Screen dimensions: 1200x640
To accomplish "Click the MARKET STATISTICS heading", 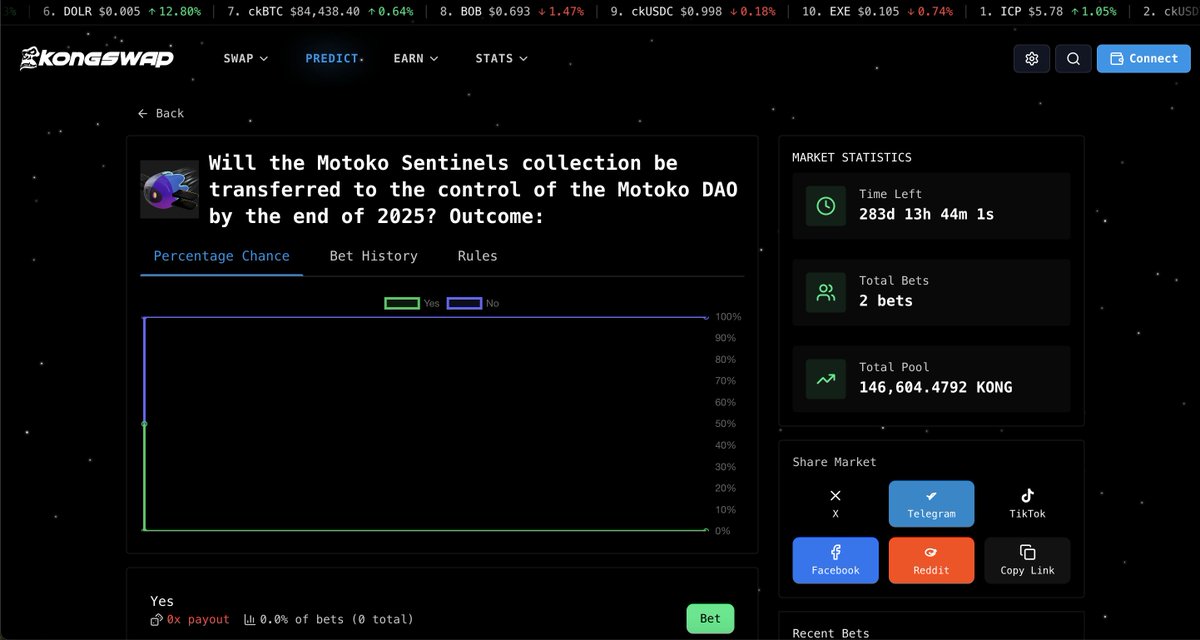I will click(x=852, y=157).
